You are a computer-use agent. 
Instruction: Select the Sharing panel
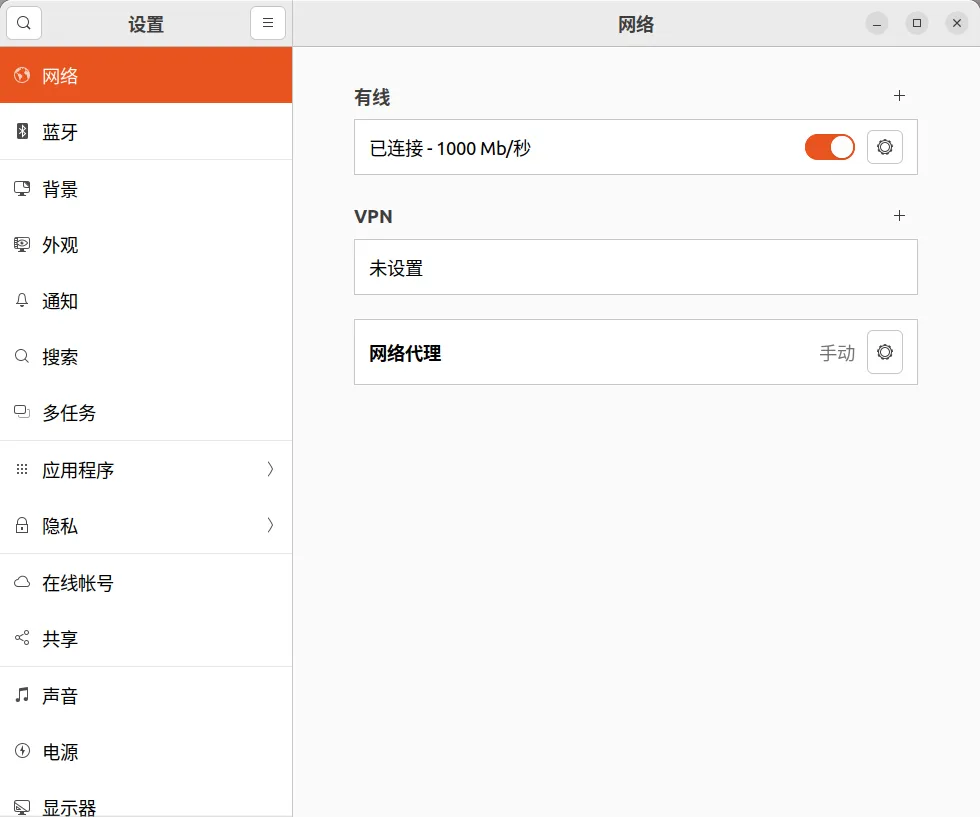click(x=60, y=639)
